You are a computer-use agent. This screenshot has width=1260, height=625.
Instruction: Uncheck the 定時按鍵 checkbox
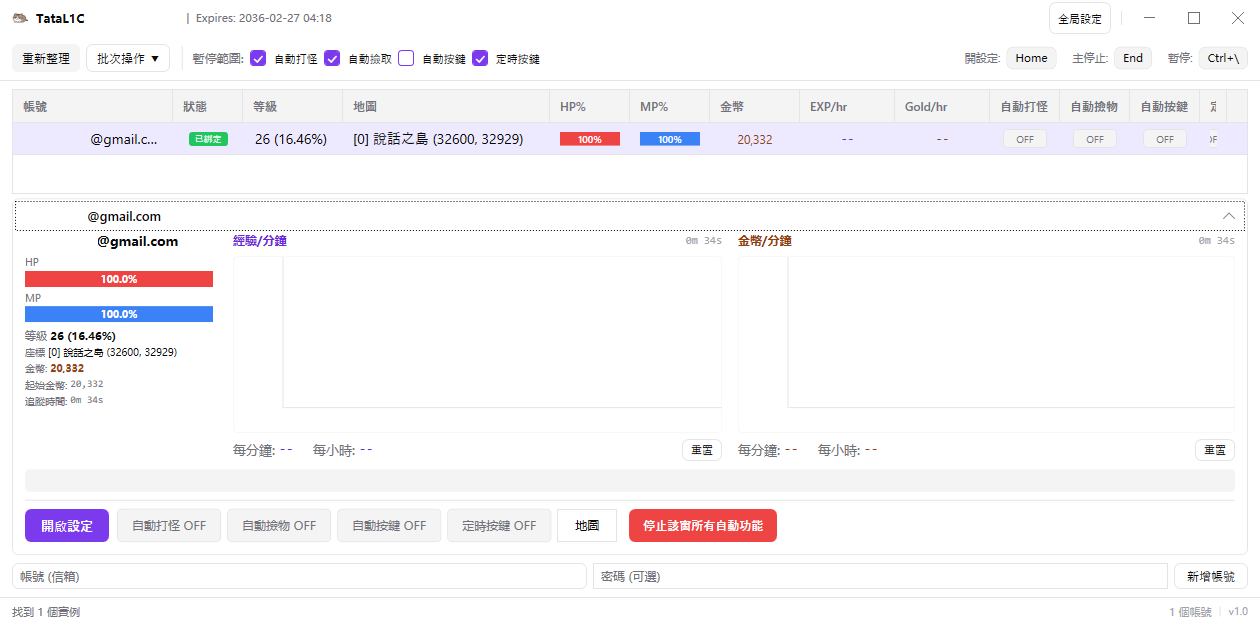coord(480,58)
